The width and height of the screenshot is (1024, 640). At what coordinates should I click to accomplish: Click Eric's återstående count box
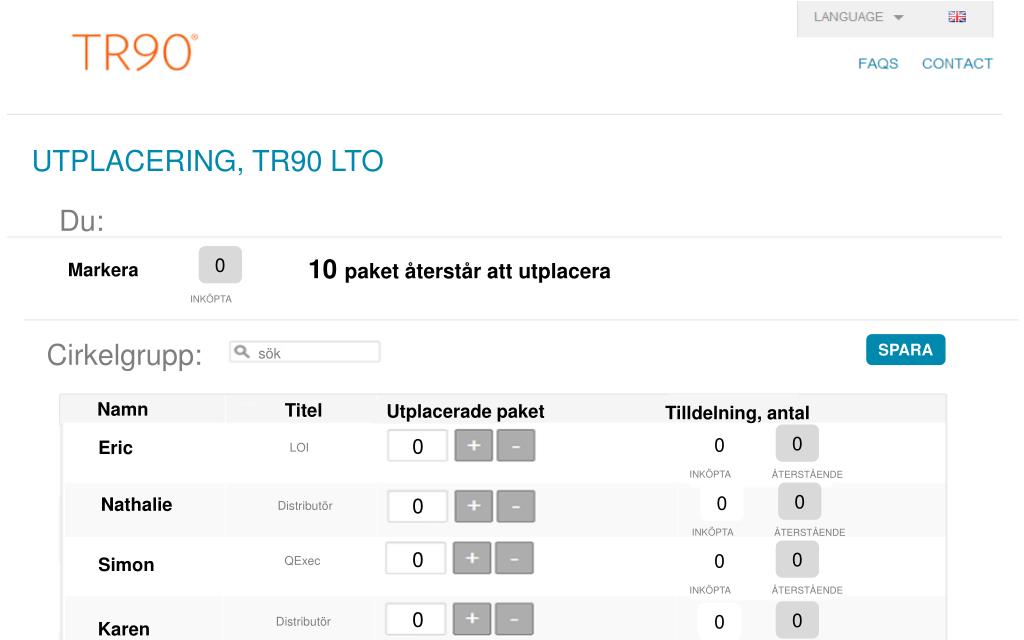click(797, 443)
